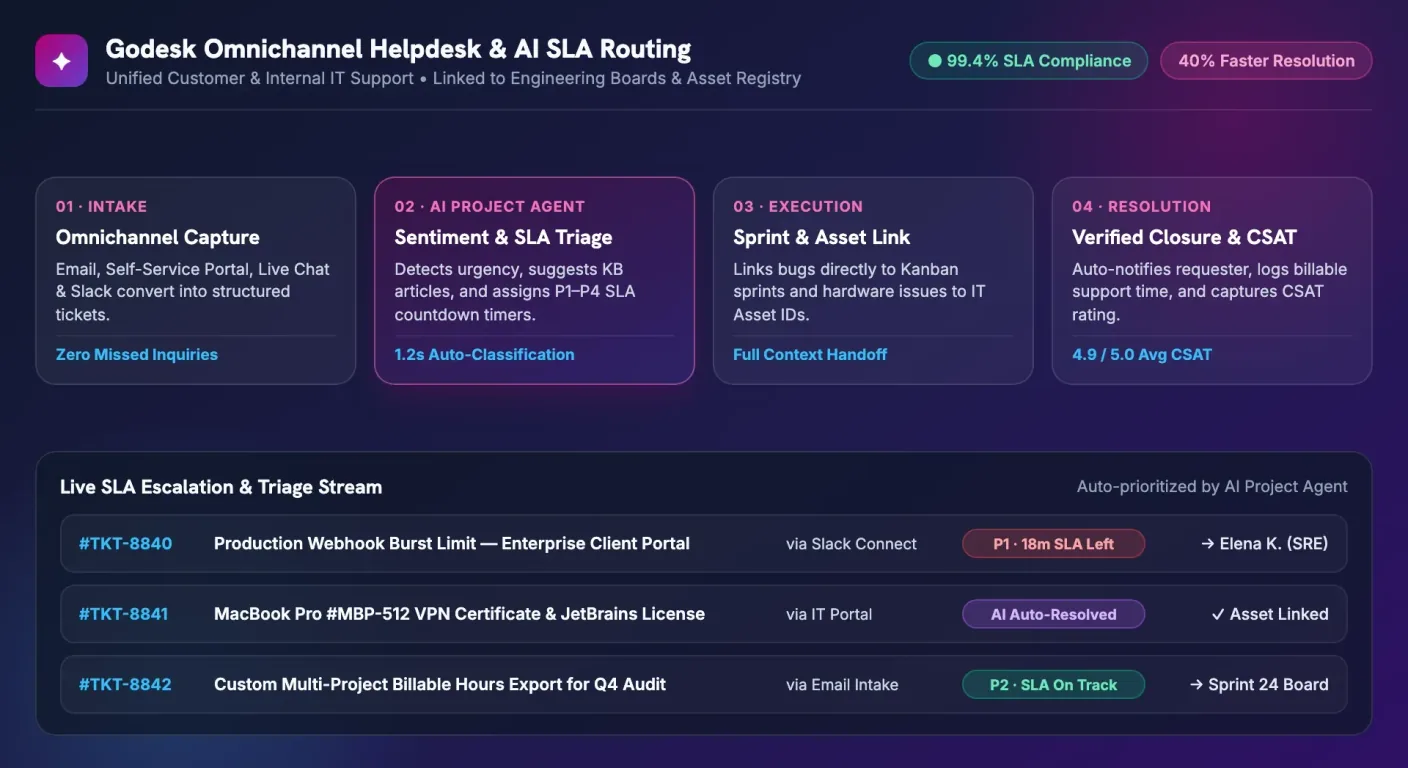Image resolution: width=1408 pixels, height=768 pixels.
Task: Click the P2 · SLA On Track badge
Action: tap(1054, 685)
